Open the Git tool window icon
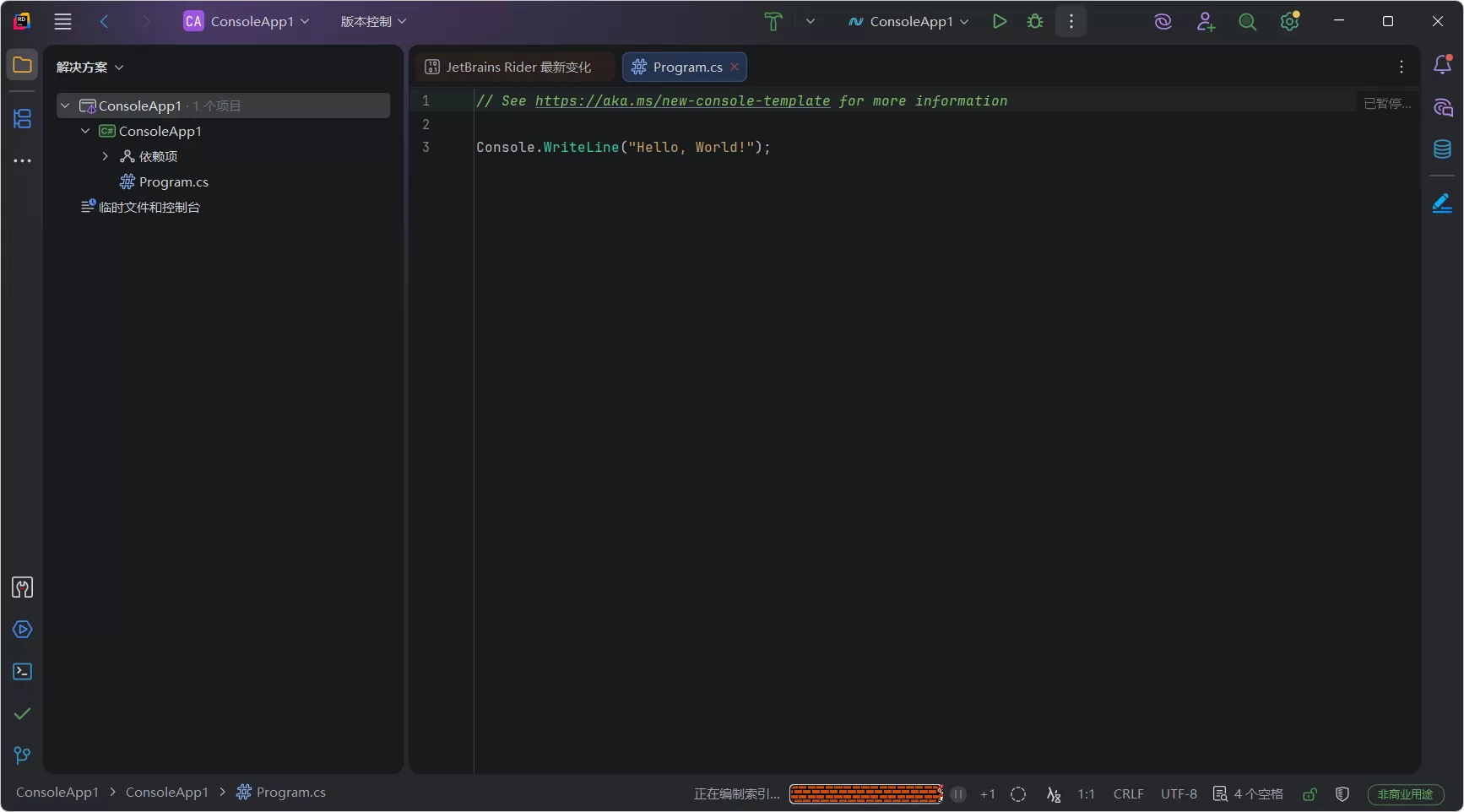Screen dimensions: 1464x812 [22, 755]
